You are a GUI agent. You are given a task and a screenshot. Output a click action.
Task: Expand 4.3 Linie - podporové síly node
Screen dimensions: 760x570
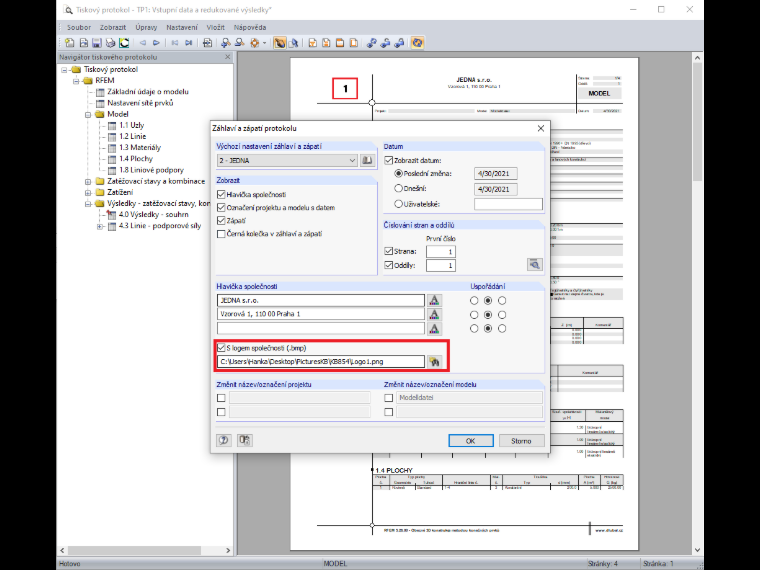click(100, 226)
